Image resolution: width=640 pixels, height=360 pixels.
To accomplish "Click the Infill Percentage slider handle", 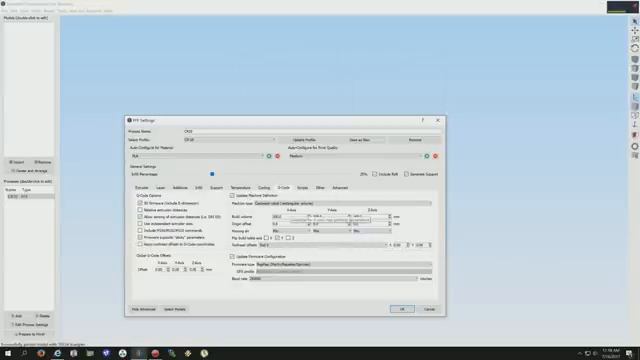I will (x=212, y=174).
